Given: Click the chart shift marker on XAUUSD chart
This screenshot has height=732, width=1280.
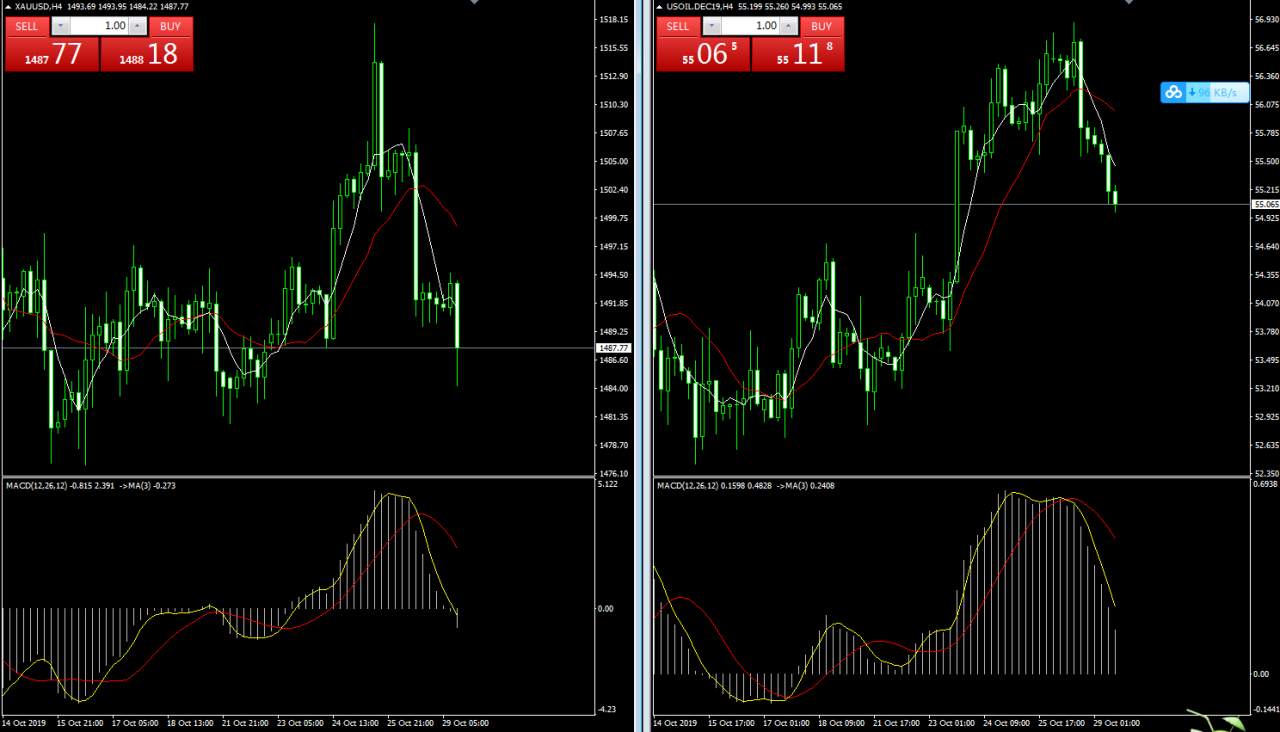Looking at the screenshot, I should tap(474, 3).
